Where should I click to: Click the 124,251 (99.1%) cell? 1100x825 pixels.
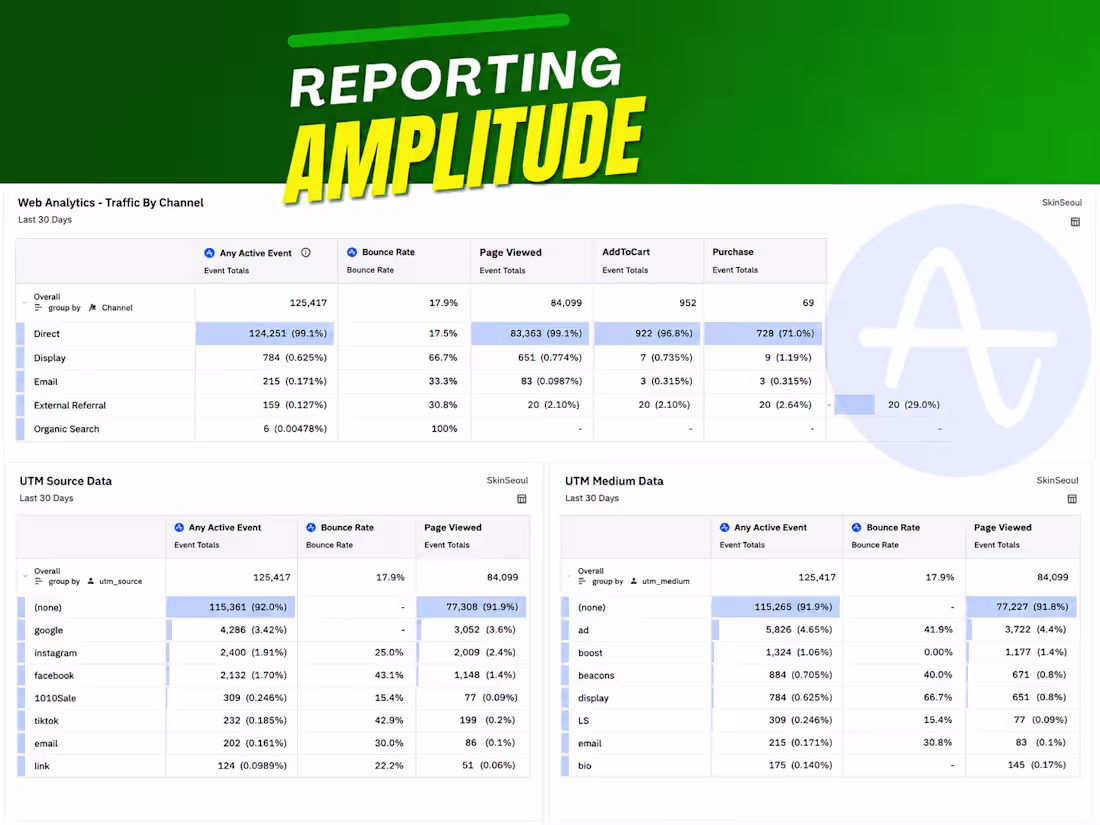pyautogui.click(x=264, y=333)
